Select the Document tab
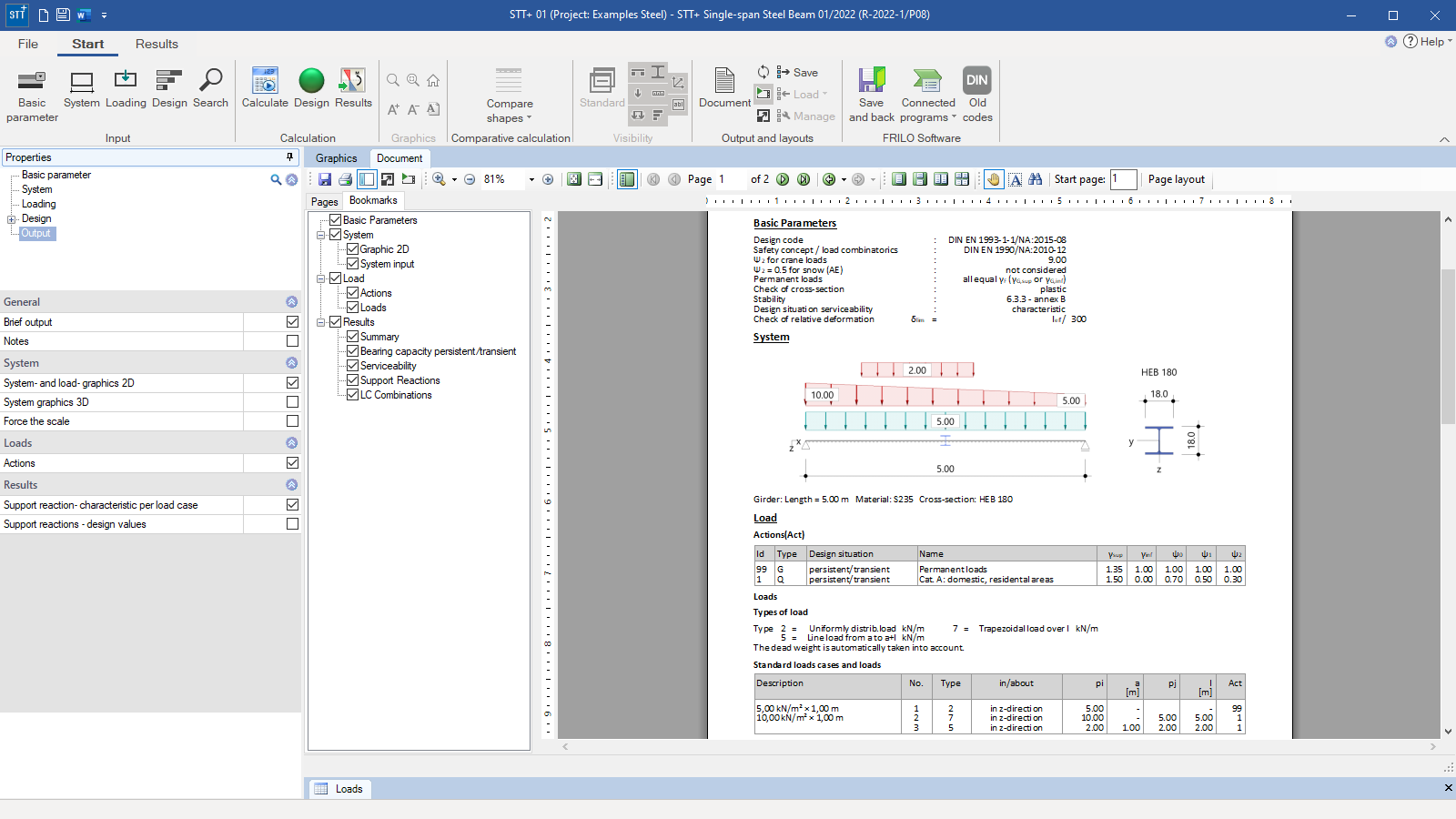The width and height of the screenshot is (1456, 819). [399, 157]
